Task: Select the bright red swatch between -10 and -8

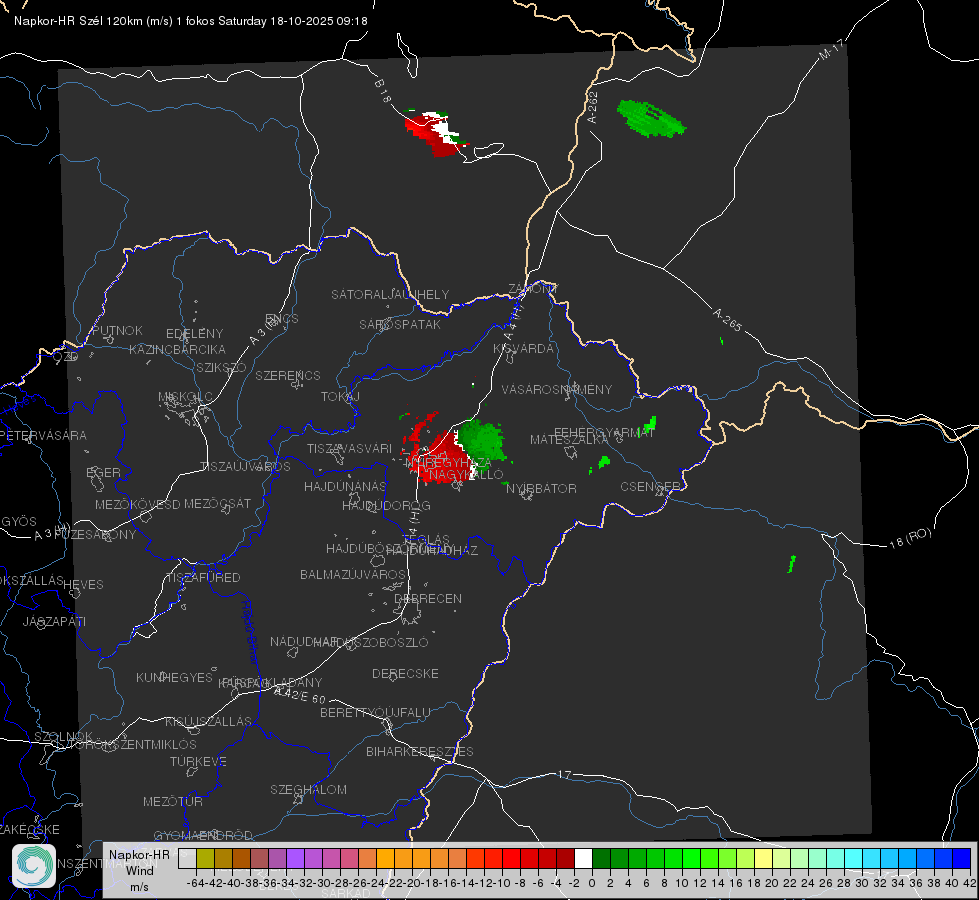Action: pyautogui.click(x=511, y=859)
